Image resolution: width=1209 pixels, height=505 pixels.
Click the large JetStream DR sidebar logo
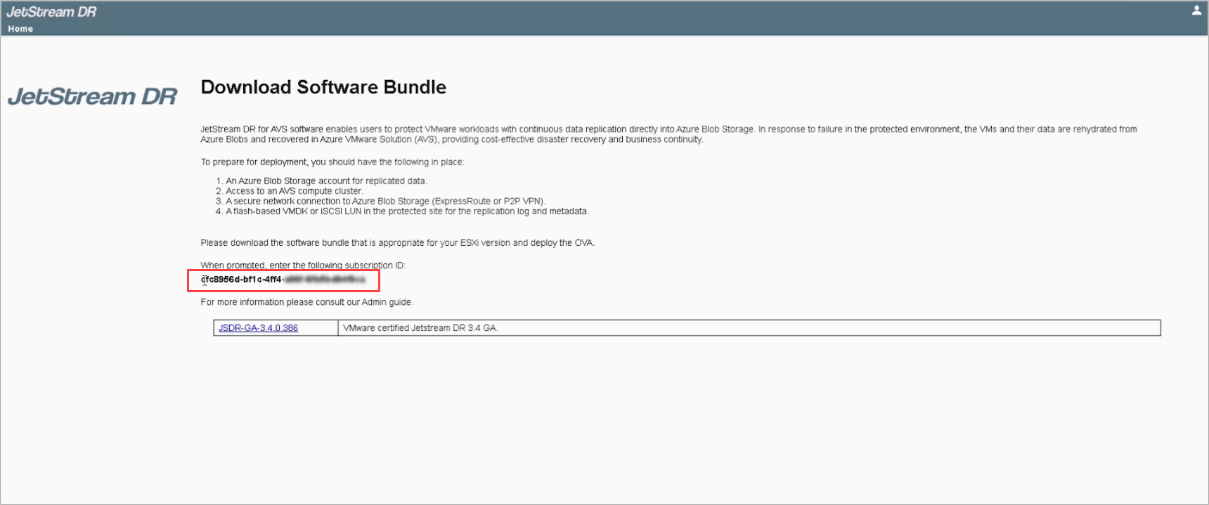pyautogui.click(x=92, y=97)
